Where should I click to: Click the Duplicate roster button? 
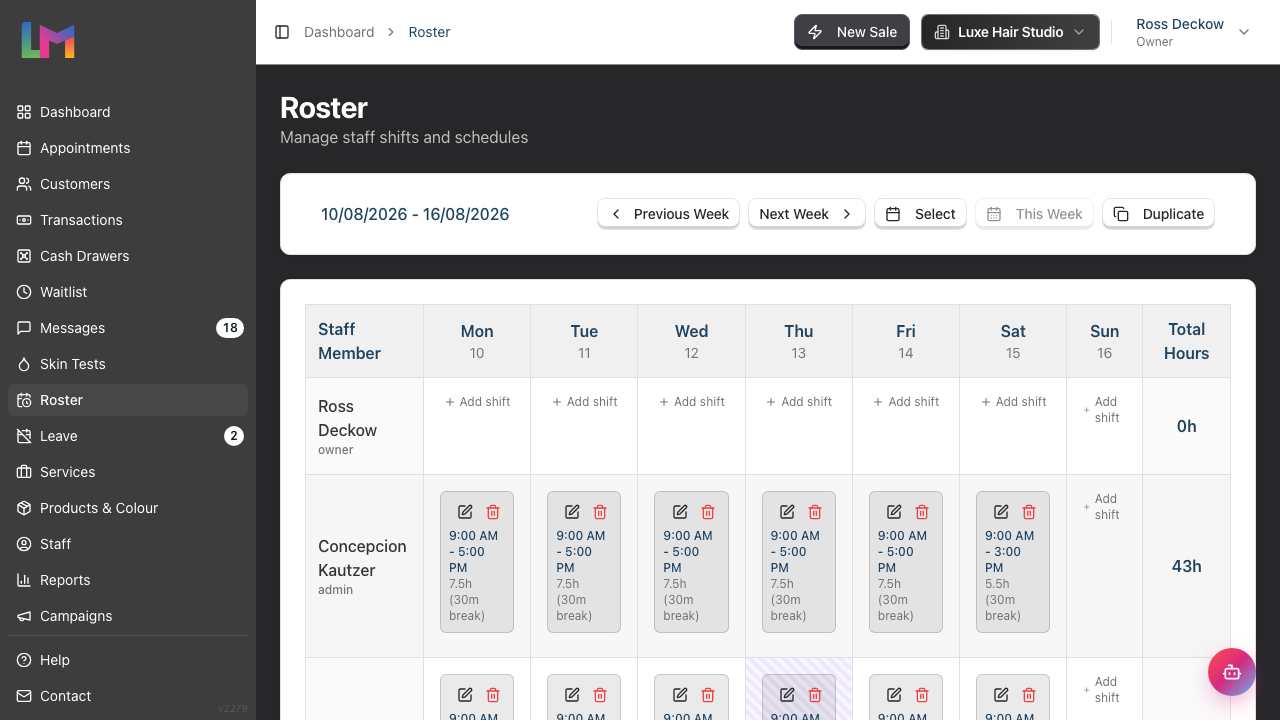coord(1158,214)
